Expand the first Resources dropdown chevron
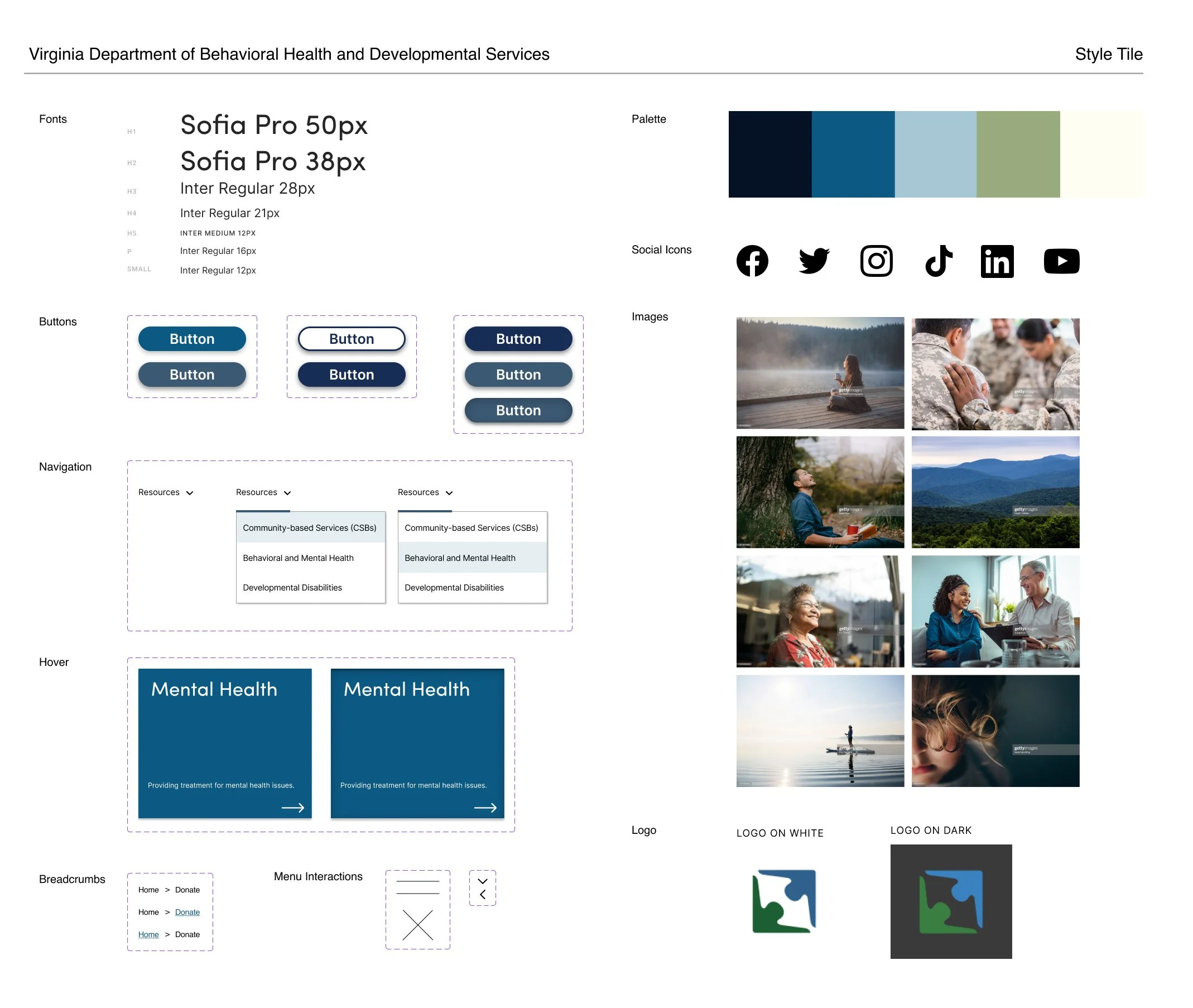The image size is (1193, 1008). coord(190,493)
